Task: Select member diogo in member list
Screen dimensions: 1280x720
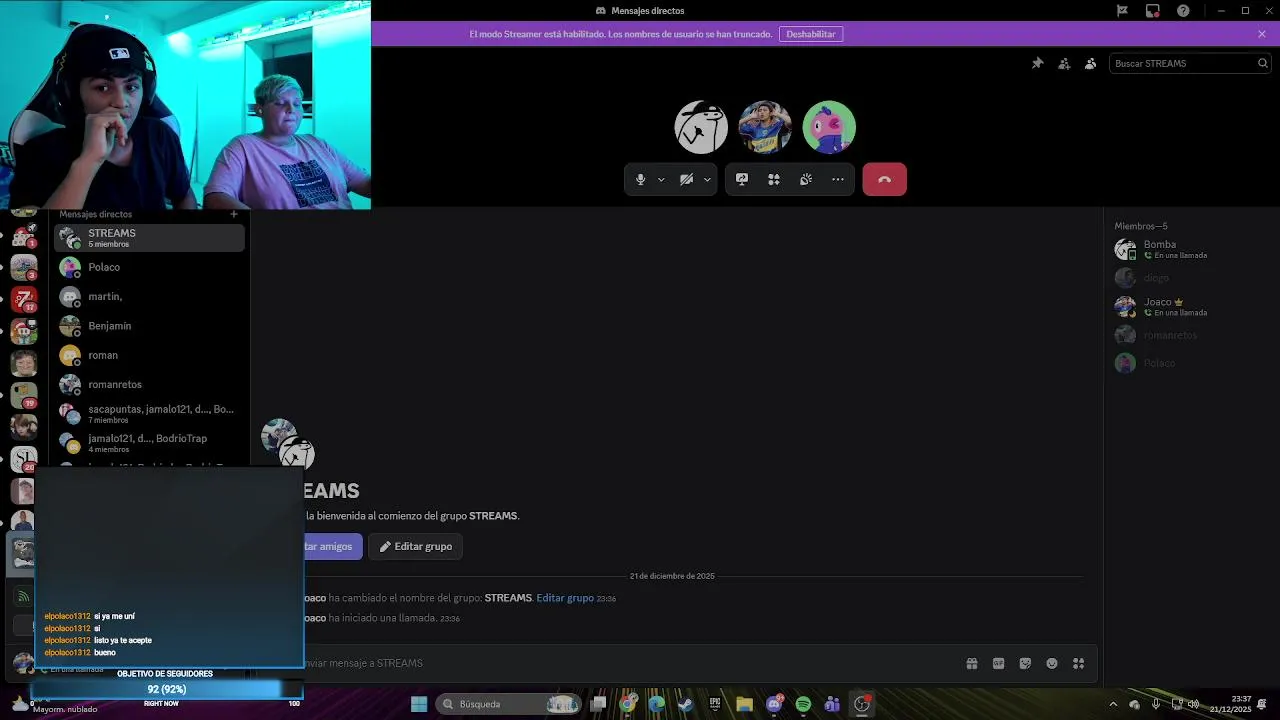Action: [x=1190, y=278]
